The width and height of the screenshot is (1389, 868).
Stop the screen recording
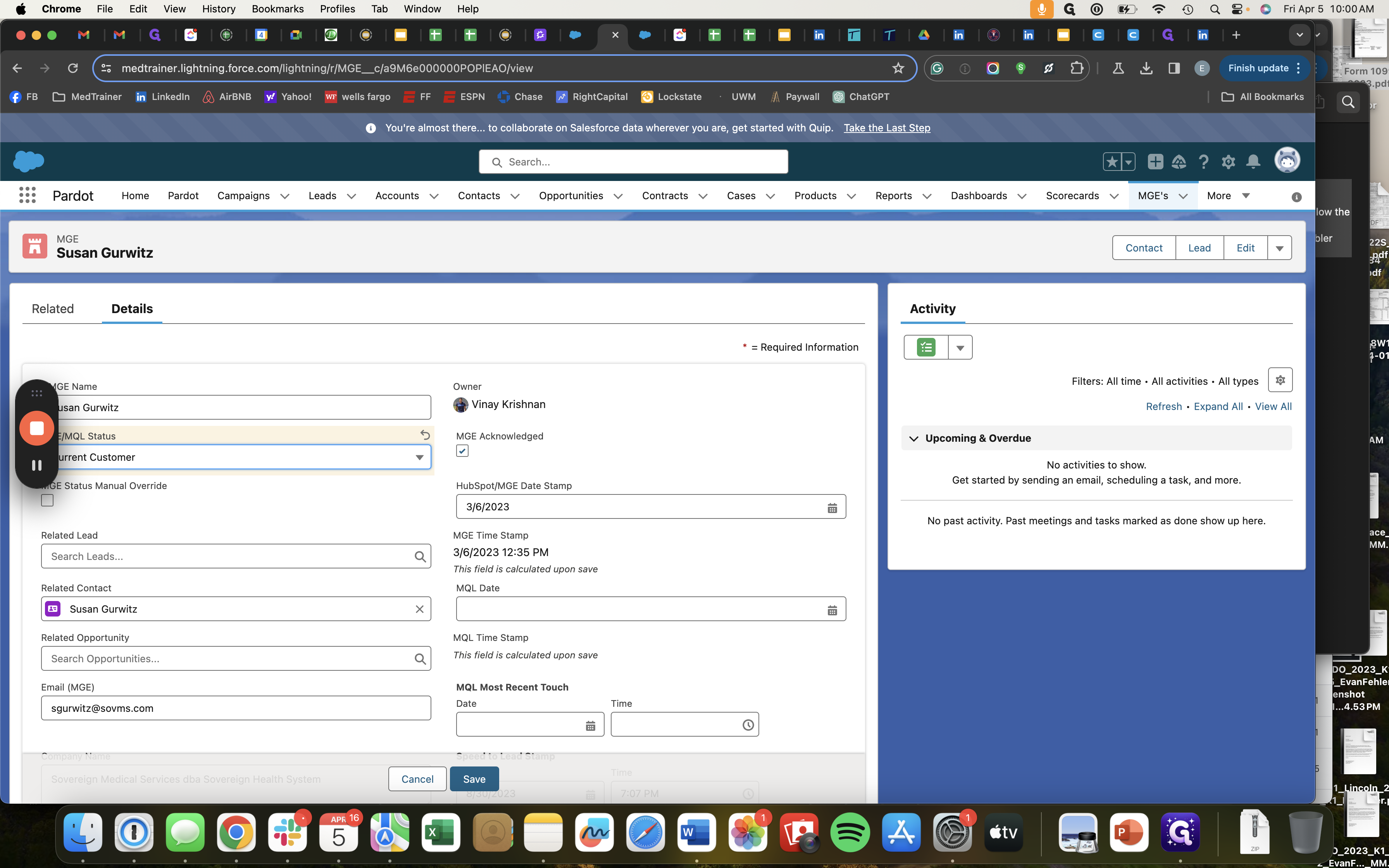click(x=37, y=428)
